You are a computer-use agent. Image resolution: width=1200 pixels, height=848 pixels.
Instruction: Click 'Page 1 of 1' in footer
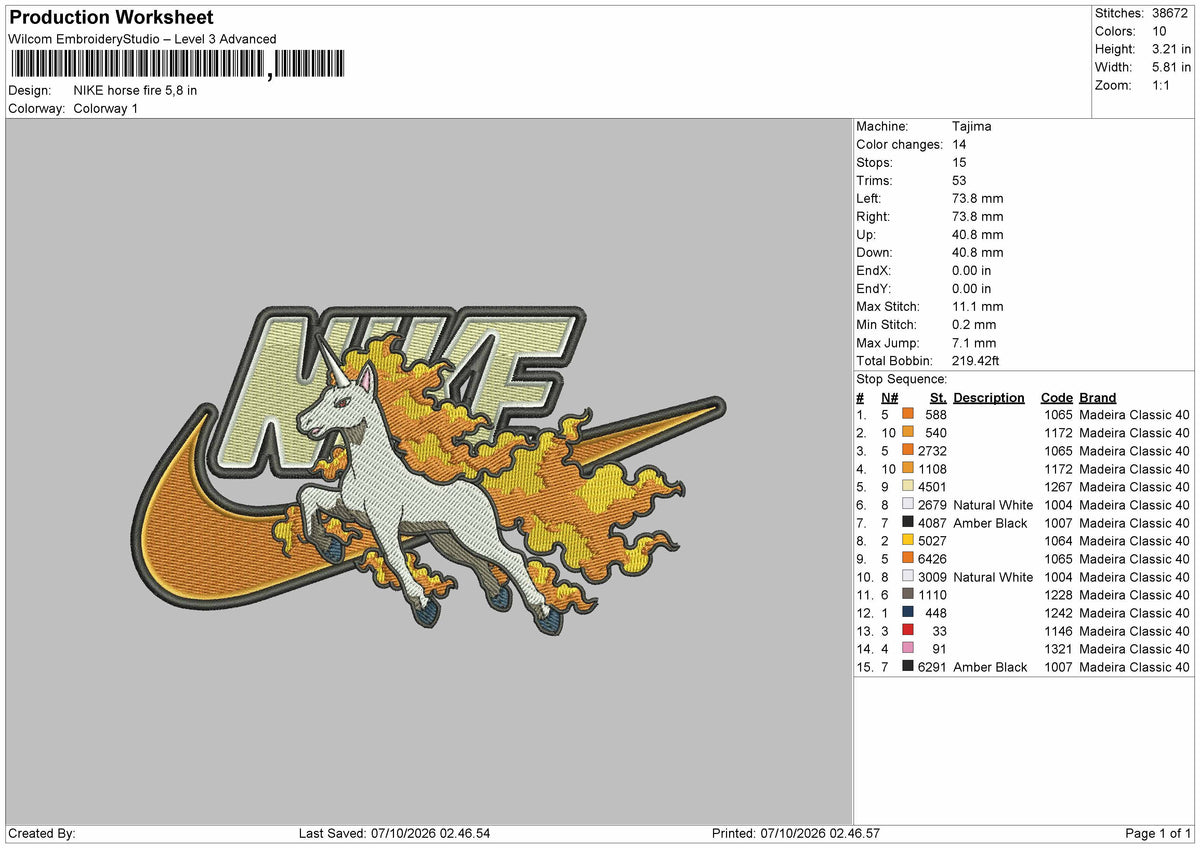[x=1158, y=834]
